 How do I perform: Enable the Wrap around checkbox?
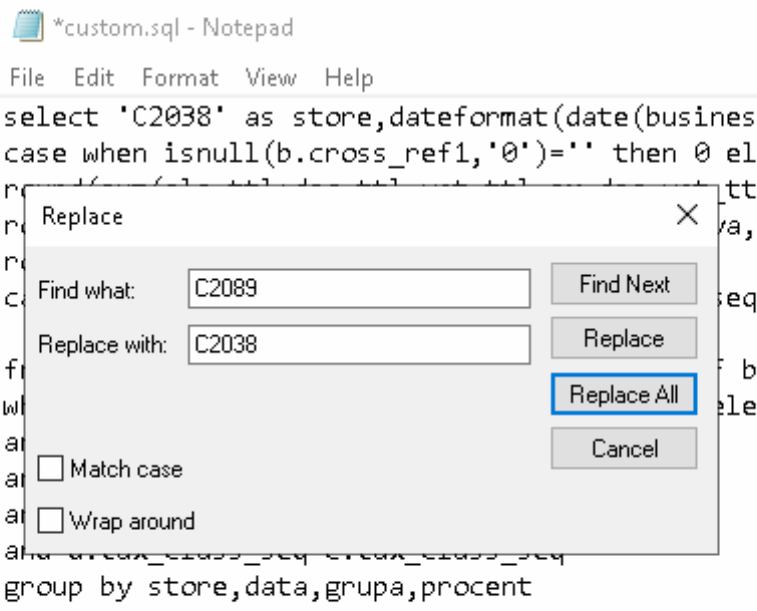pos(50,521)
